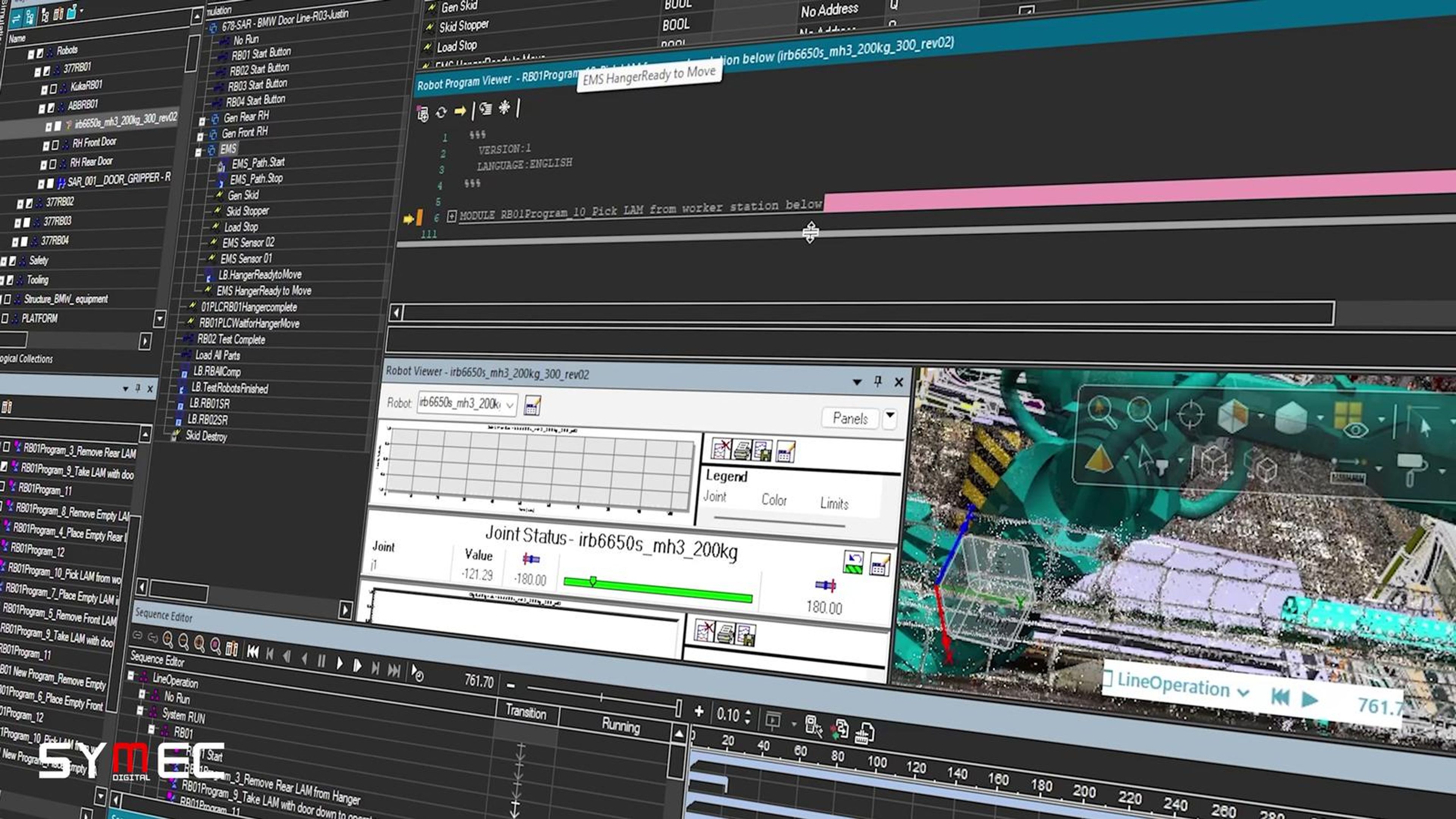The width and height of the screenshot is (1456, 819).
Task: Toggle checkbox beside RH Front Door
Action: [55, 145]
